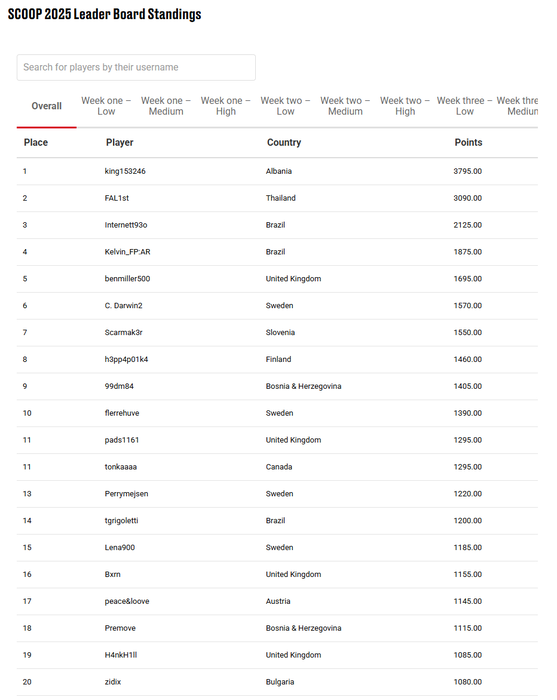Select the FAL1st player row
This screenshot has height=700, width=557.
[277, 198]
